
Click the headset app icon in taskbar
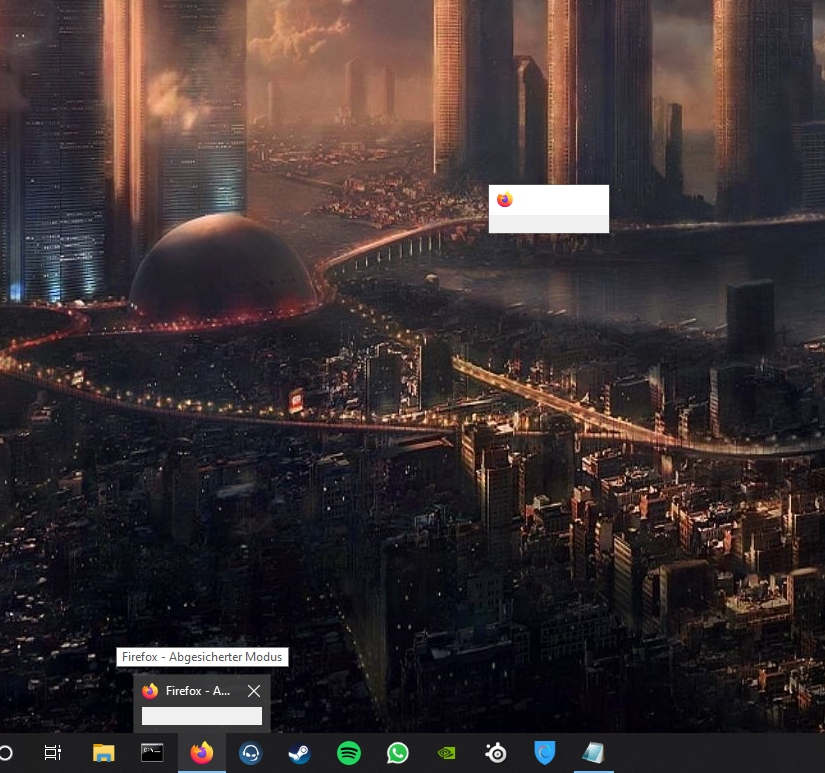(x=250, y=753)
